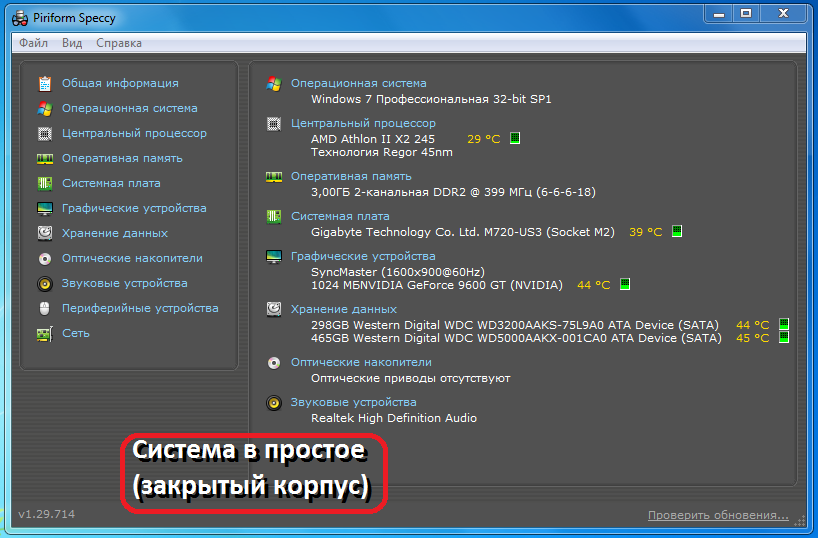The image size is (818, 540).
Task: Click the motherboard icon in summary panel
Action: tap(274, 217)
